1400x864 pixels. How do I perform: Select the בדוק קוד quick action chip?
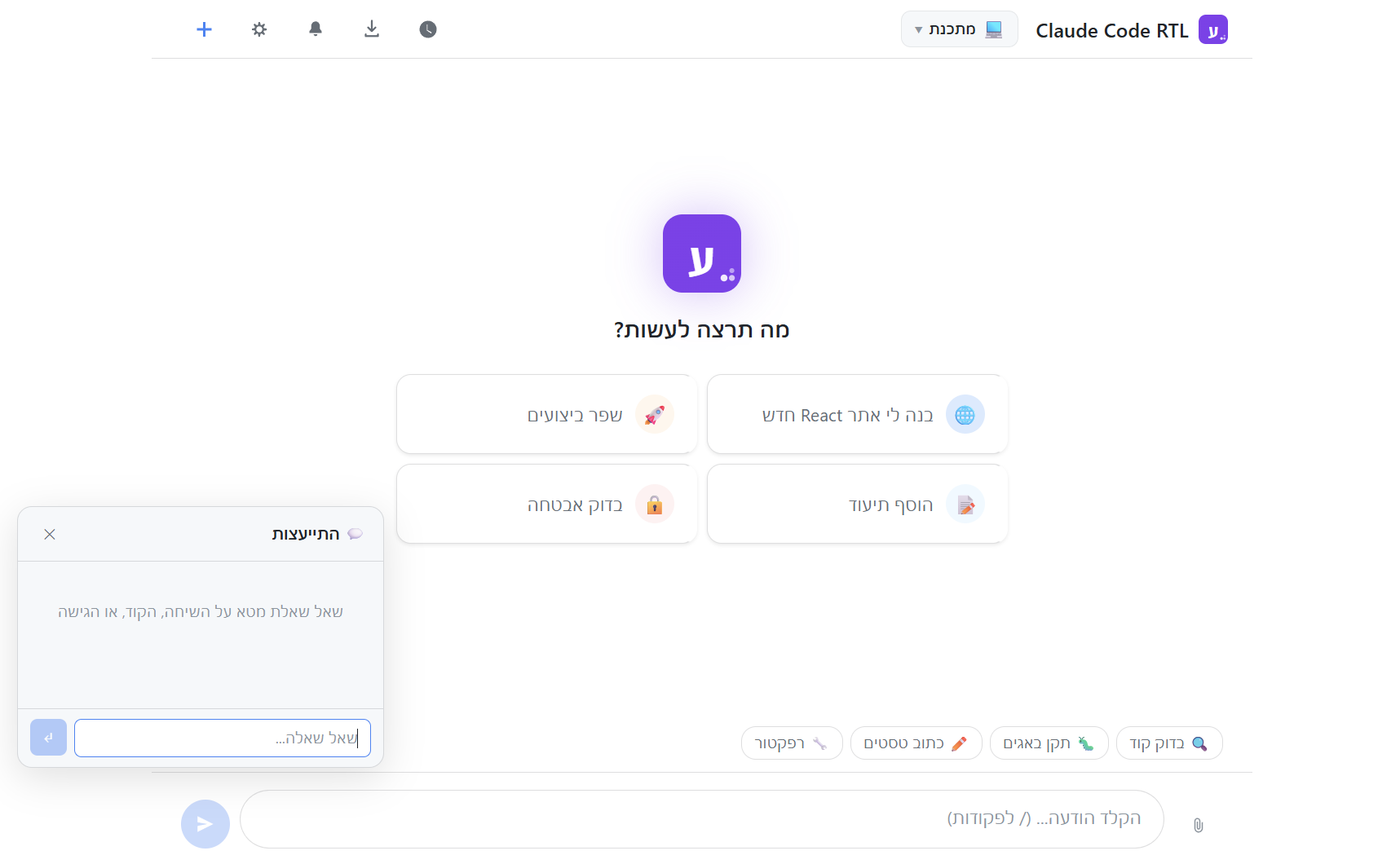(x=1169, y=743)
